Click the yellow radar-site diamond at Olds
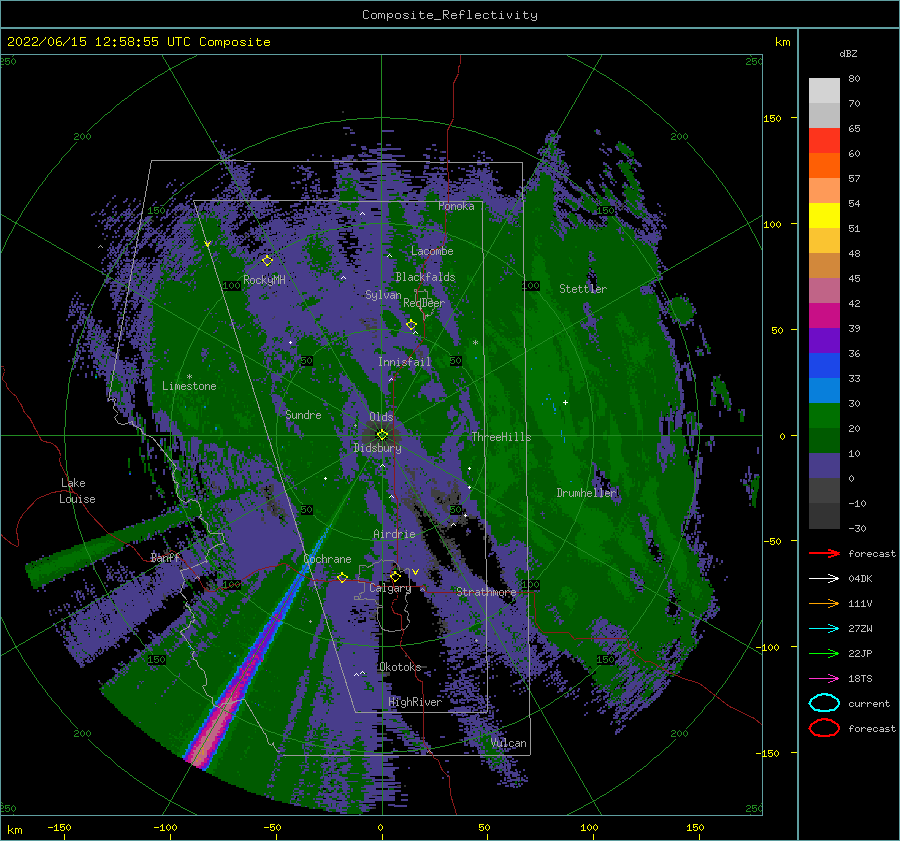900x841 pixels. pos(382,435)
